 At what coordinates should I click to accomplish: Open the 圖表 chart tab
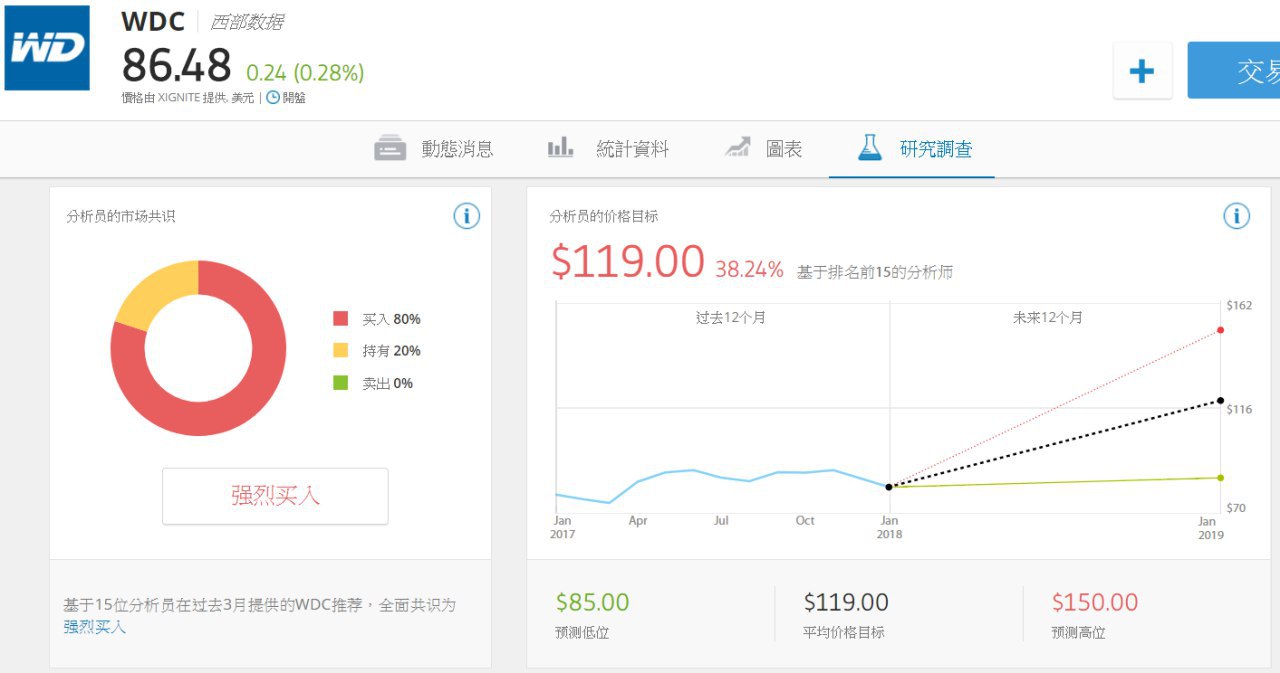[763, 149]
